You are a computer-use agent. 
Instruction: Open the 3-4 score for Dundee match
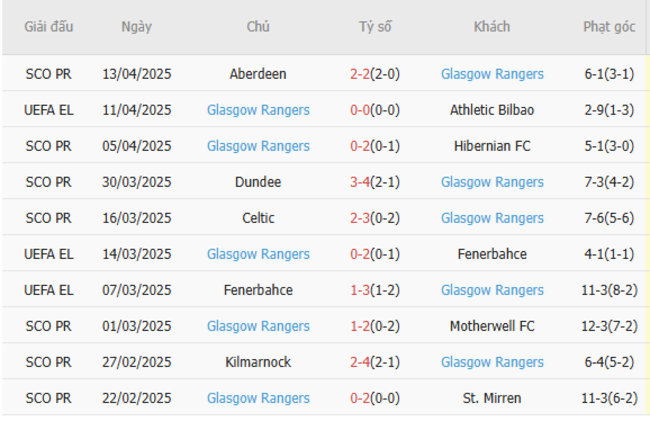pyautogui.click(x=360, y=182)
